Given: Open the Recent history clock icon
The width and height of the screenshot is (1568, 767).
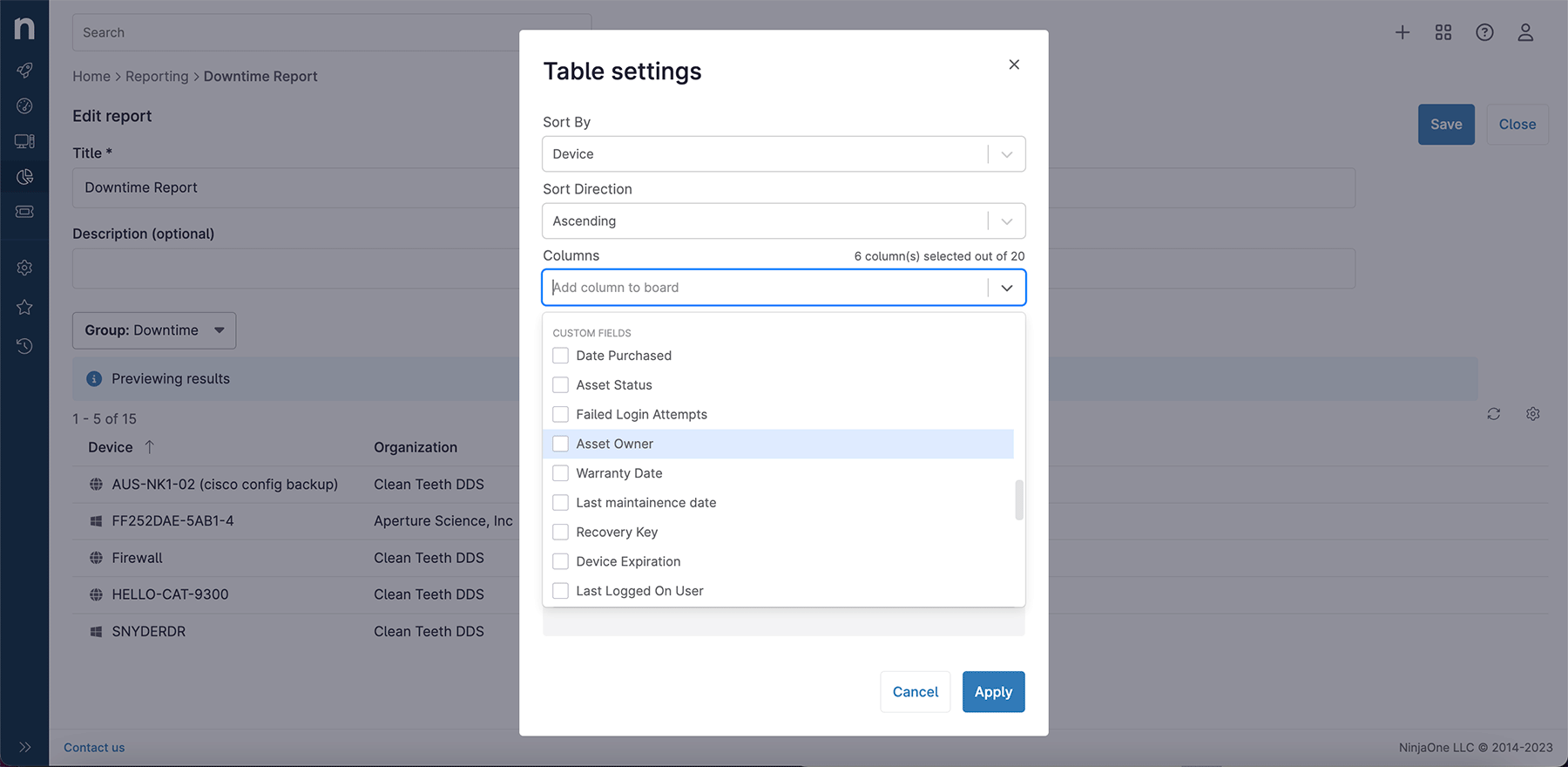Looking at the screenshot, I should [24, 346].
